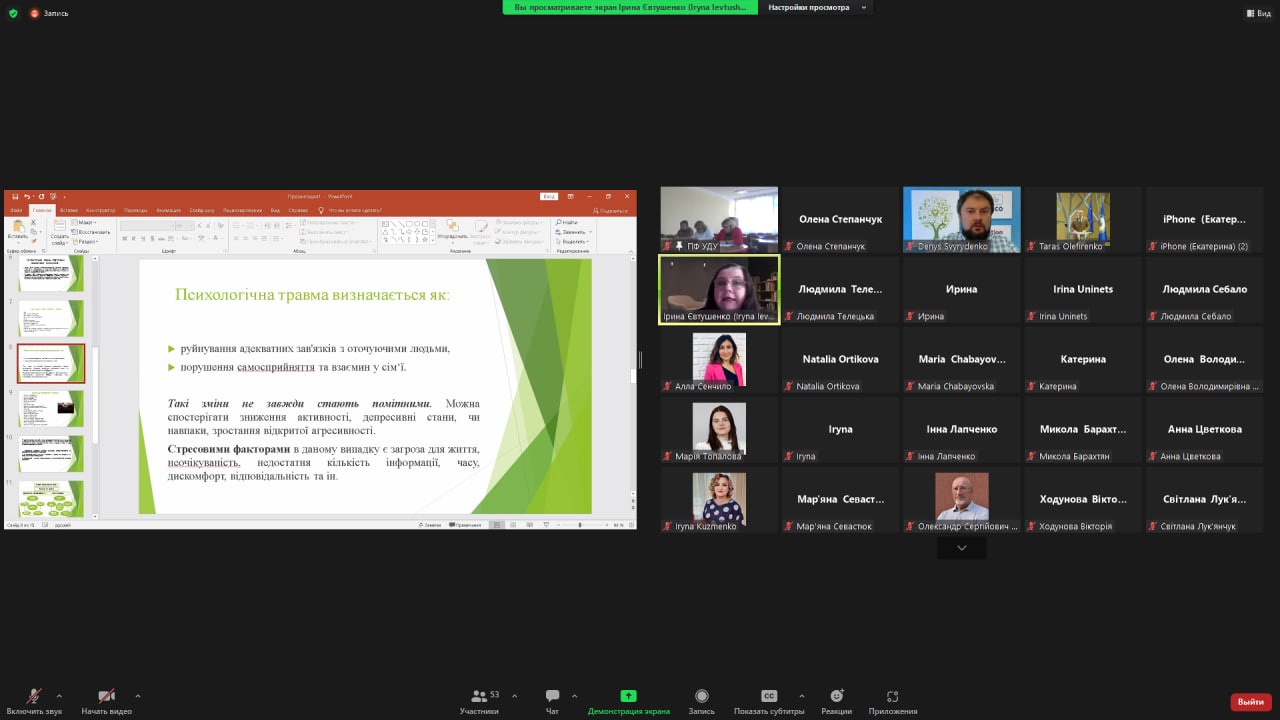The height and width of the screenshot is (720, 1280).
Task: Expand the arrow next to Участники
Action: 514,695
